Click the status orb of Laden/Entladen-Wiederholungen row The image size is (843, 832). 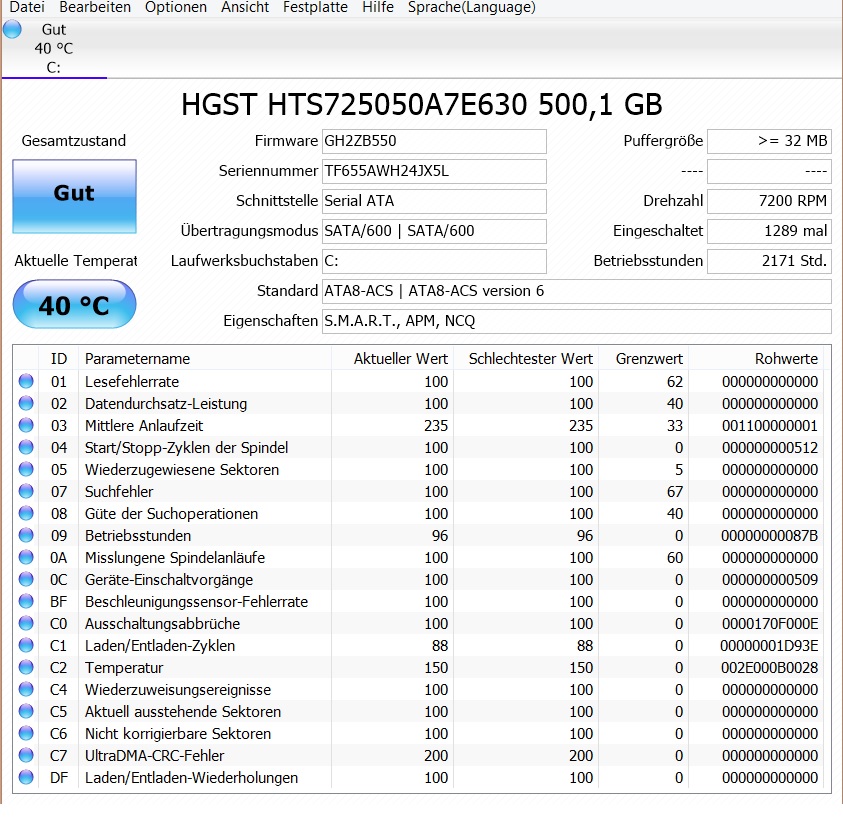26,778
